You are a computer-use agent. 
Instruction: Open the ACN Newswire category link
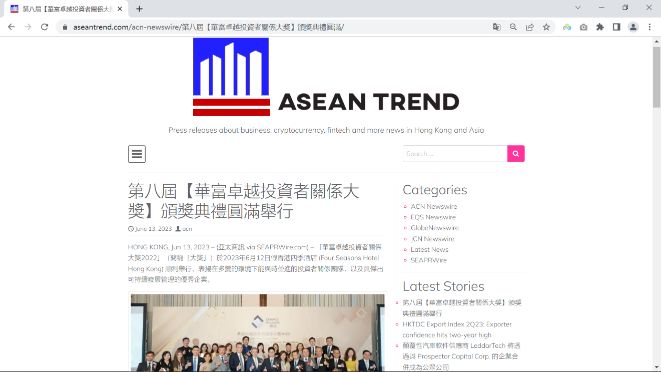(434, 206)
